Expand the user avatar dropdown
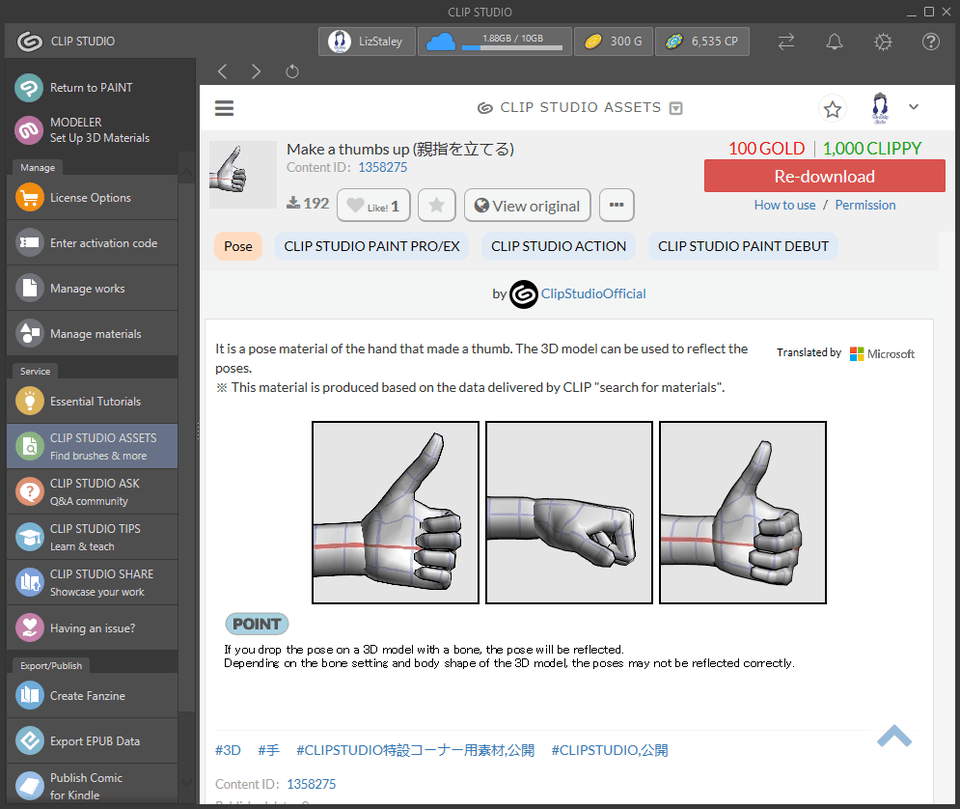Viewport: 960px width, 809px height. (x=913, y=107)
